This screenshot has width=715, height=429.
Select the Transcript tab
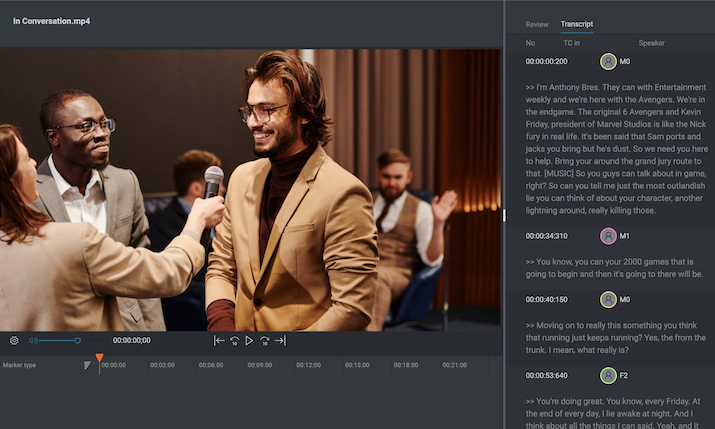coord(576,24)
